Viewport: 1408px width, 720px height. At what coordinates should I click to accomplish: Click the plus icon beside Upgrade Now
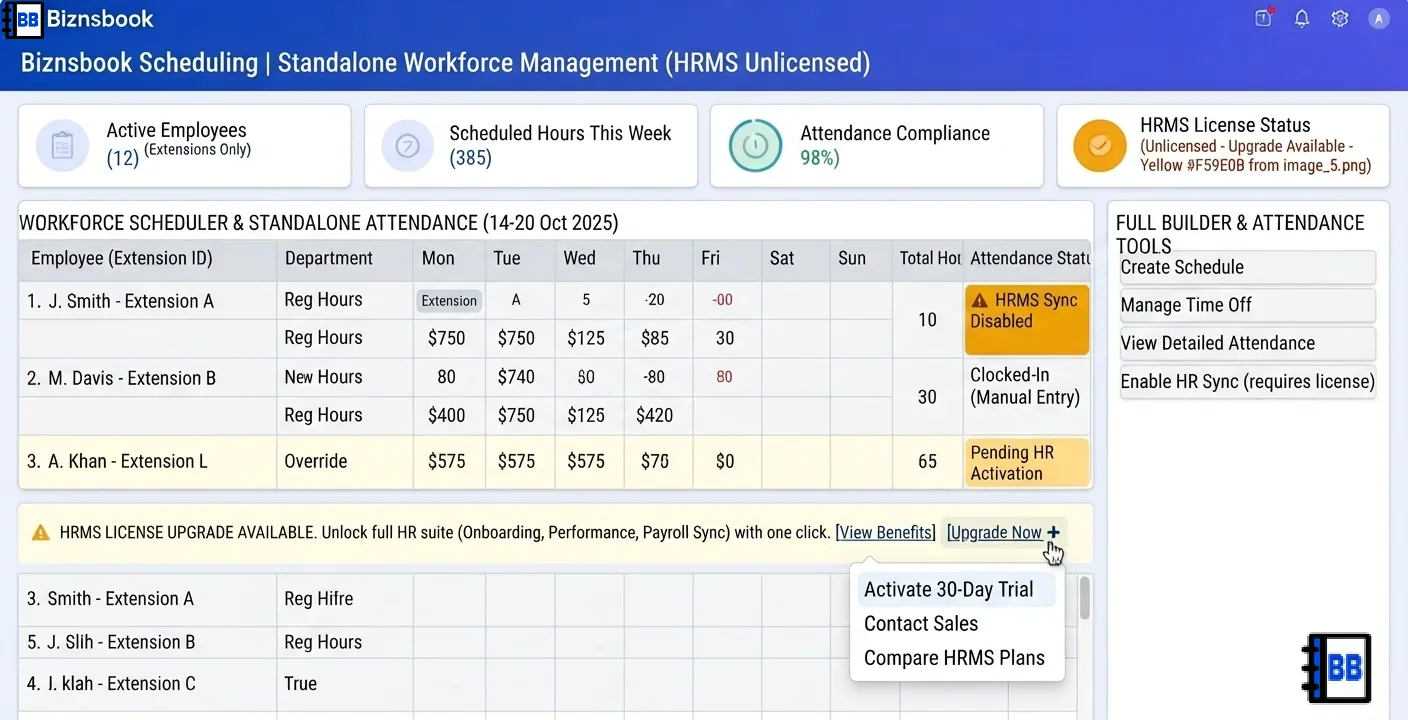pyautogui.click(x=1053, y=532)
